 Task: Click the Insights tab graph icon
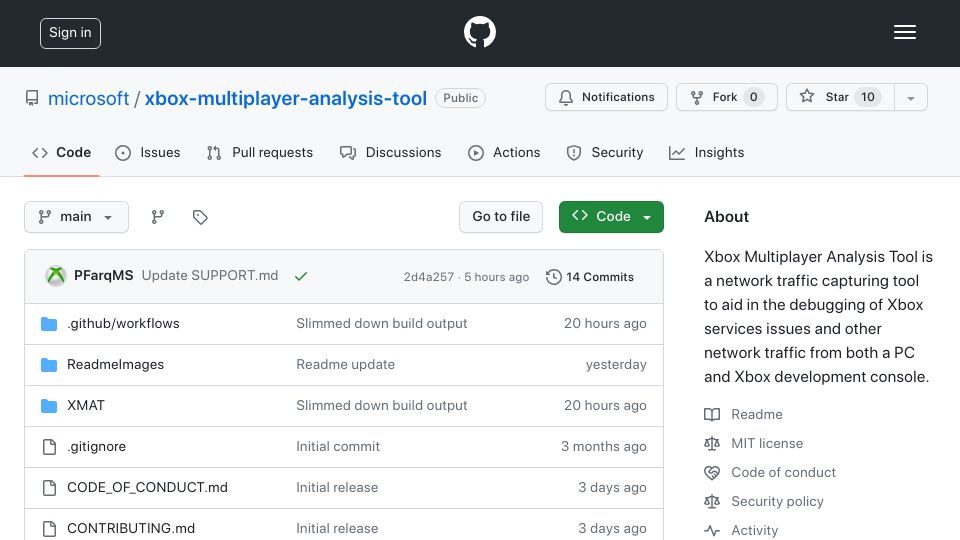677,152
